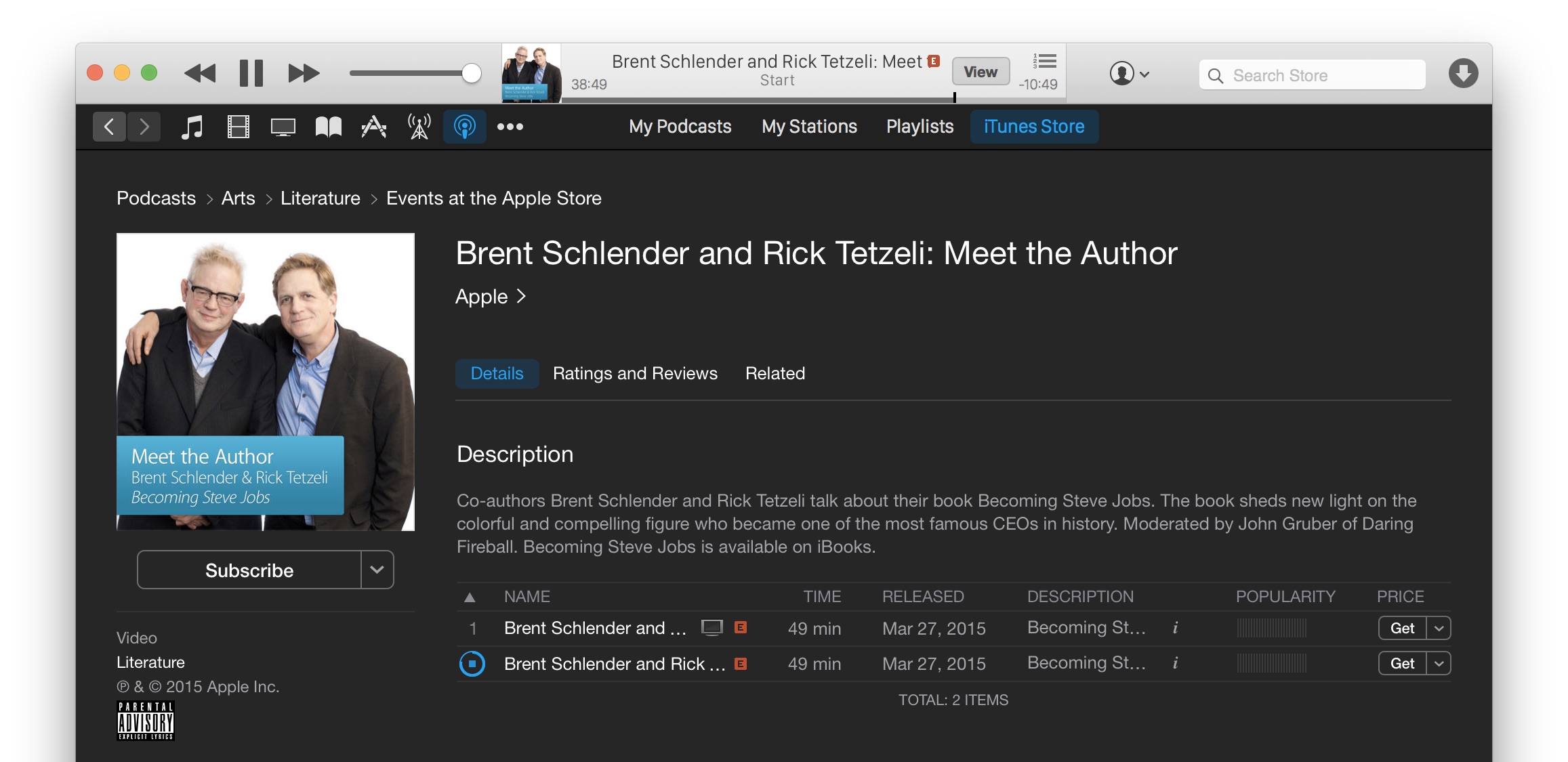1568x762 pixels.
Task: Subscribe to this podcast
Action: pos(249,570)
